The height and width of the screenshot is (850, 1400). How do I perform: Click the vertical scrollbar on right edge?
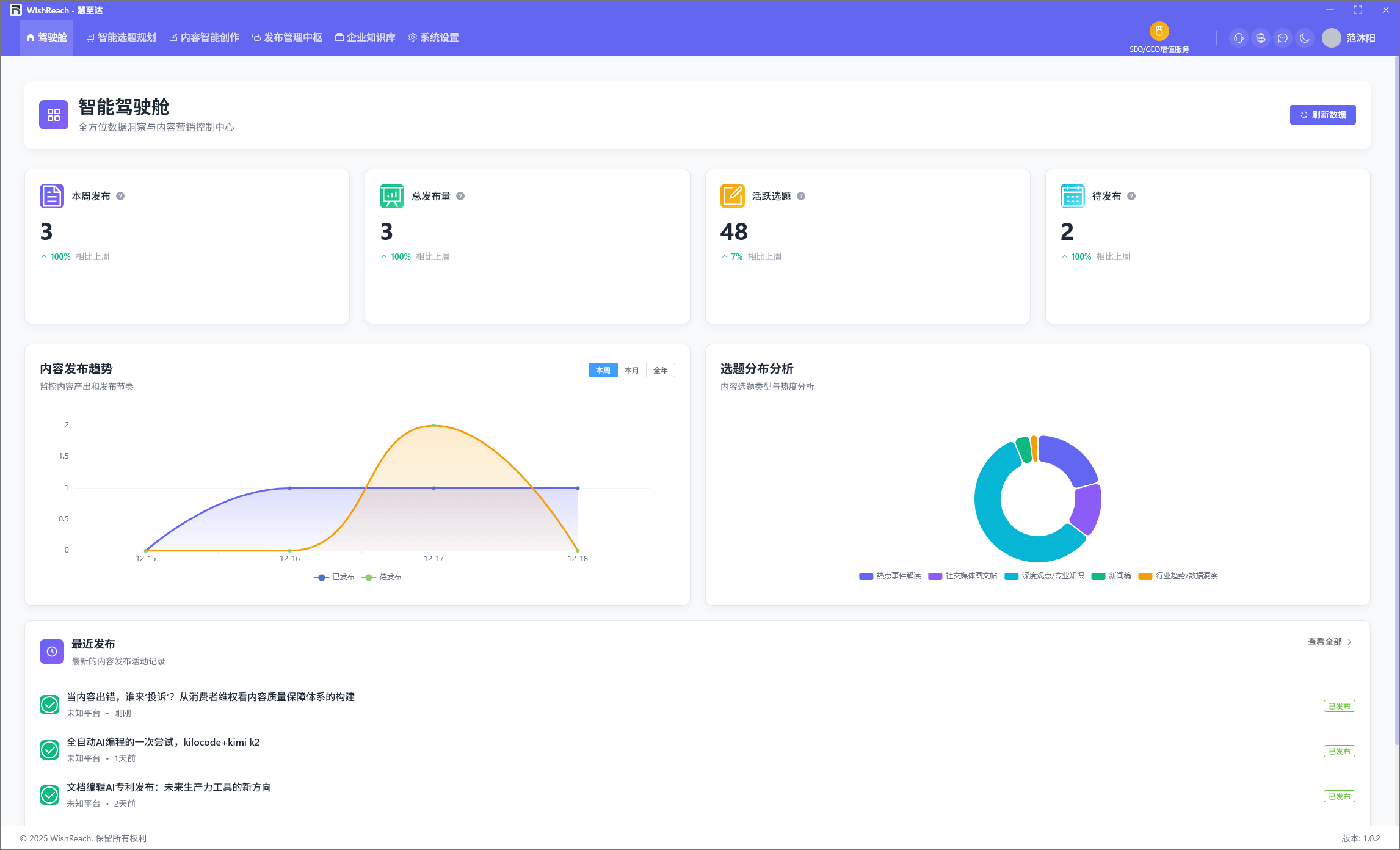(x=1396, y=397)
